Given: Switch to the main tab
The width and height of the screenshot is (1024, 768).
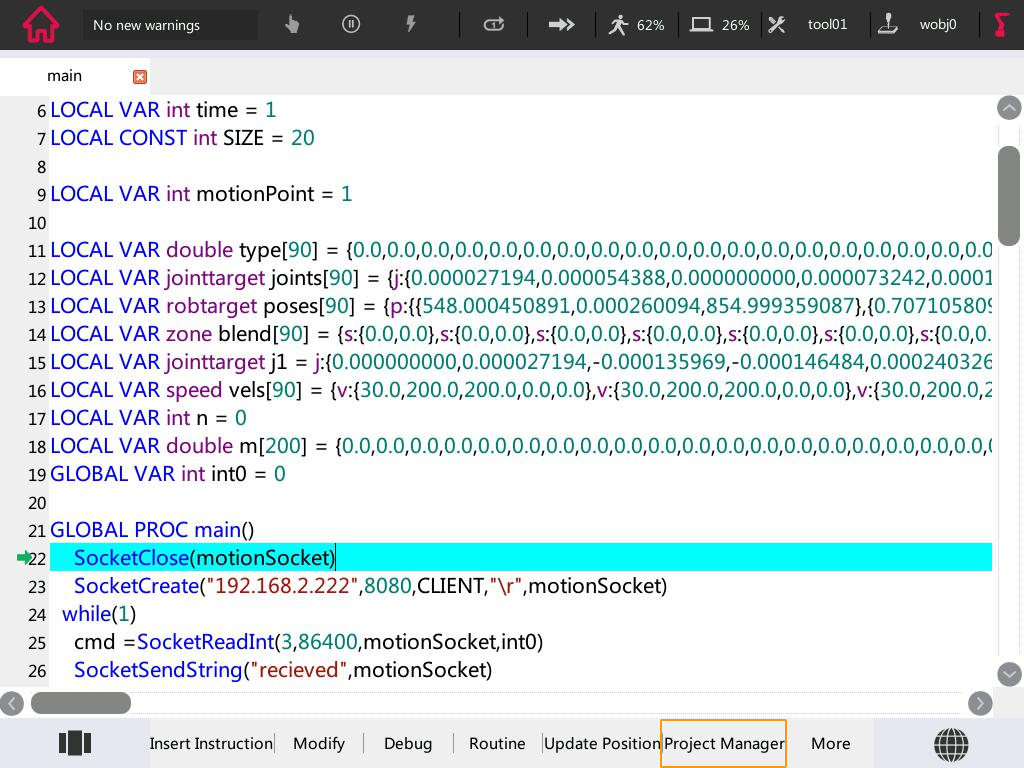Looking at the screenshot, I should (x=65, y=76).
